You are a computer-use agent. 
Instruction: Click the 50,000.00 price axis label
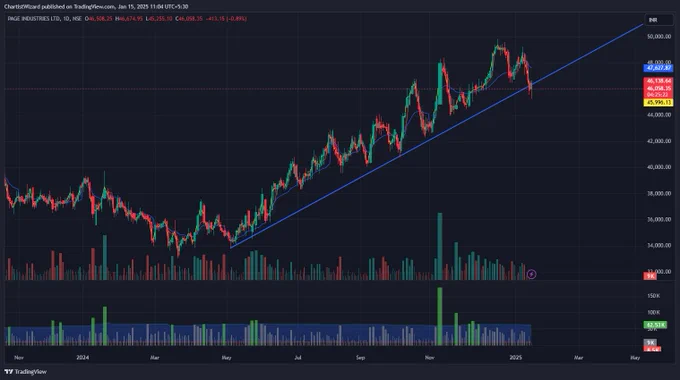click(x=659, y=37)
